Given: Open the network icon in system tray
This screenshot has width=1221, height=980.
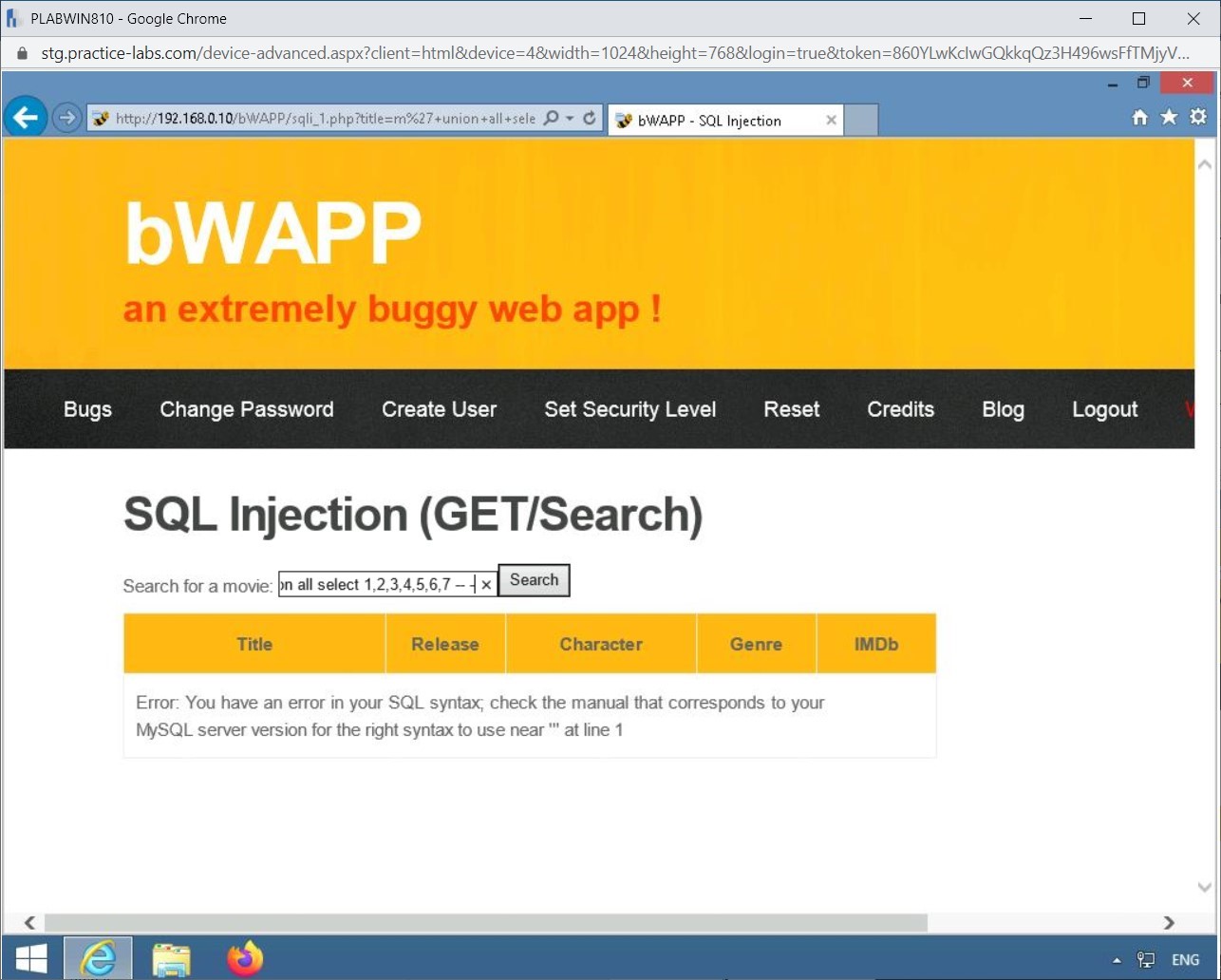Looking at the screenshot, I should pos(1144,959).
